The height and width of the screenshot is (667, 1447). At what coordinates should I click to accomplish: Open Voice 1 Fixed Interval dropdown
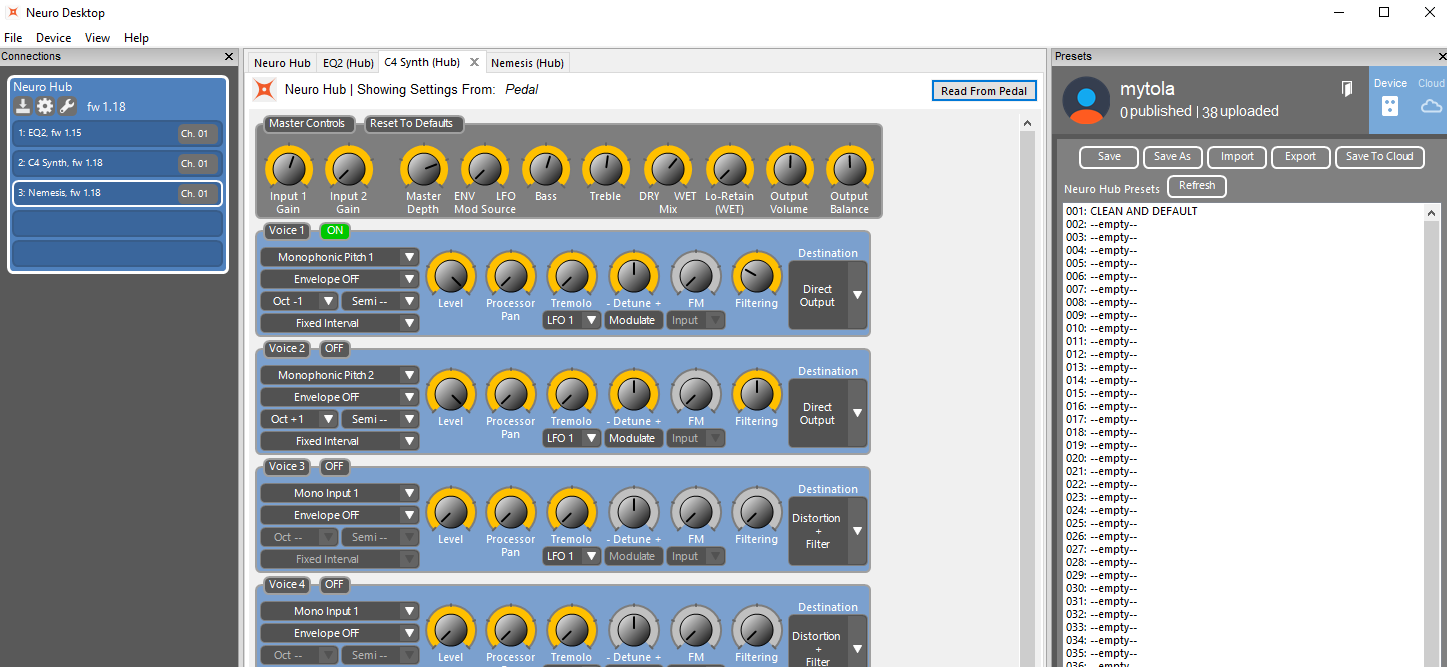[x=340, y=323]
